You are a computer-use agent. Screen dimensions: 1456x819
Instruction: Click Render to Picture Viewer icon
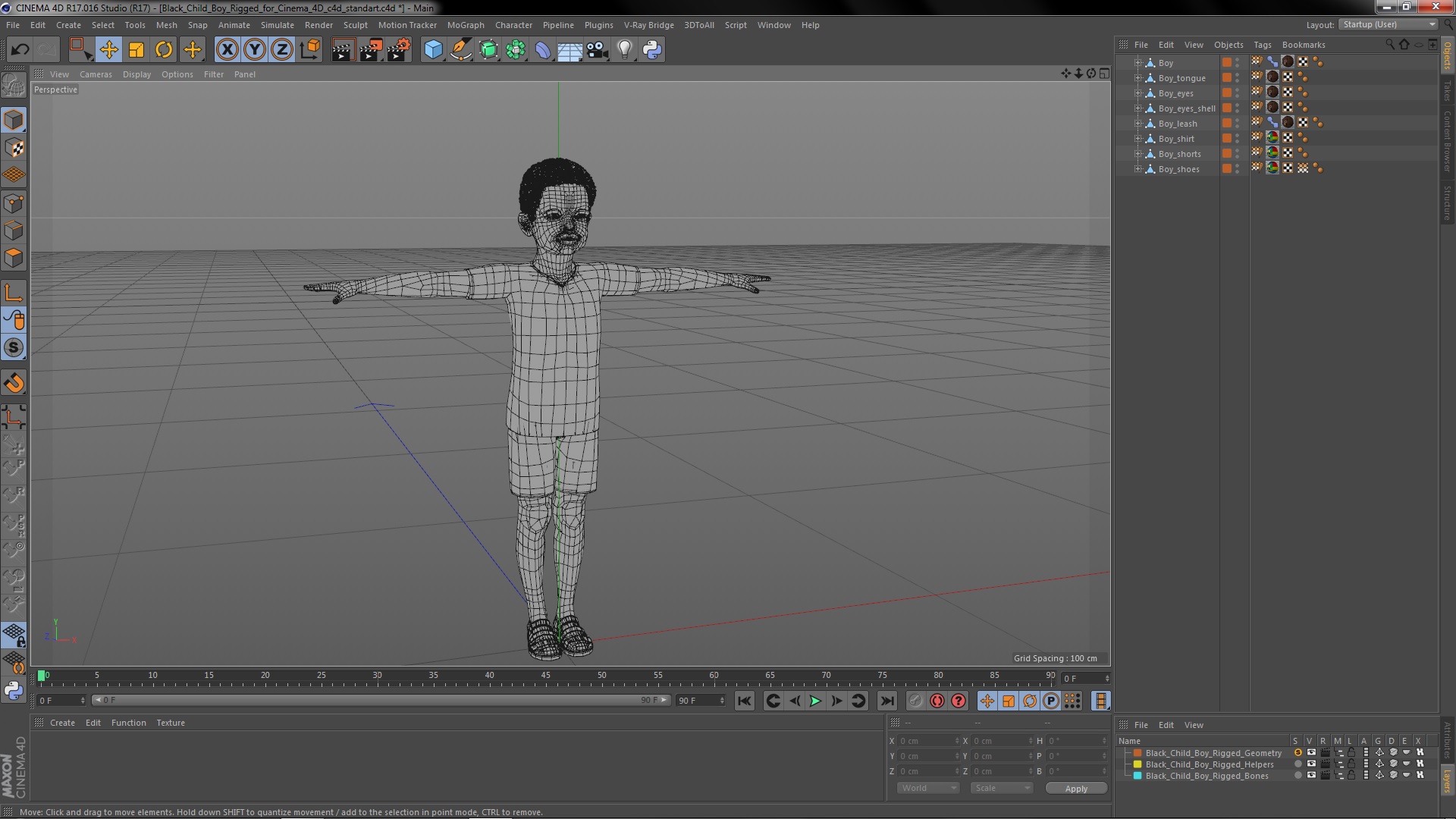click(x=371, y=50)
